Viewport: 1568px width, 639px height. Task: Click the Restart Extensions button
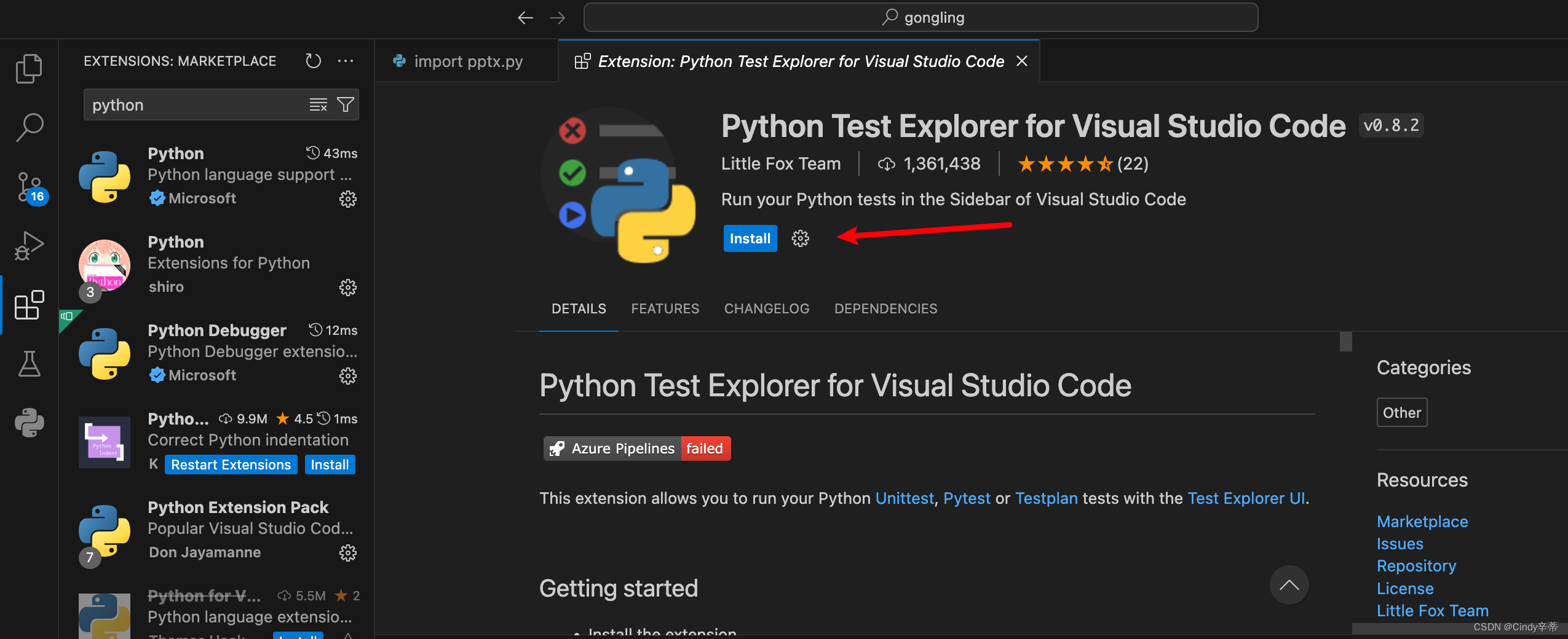(231, 465)
